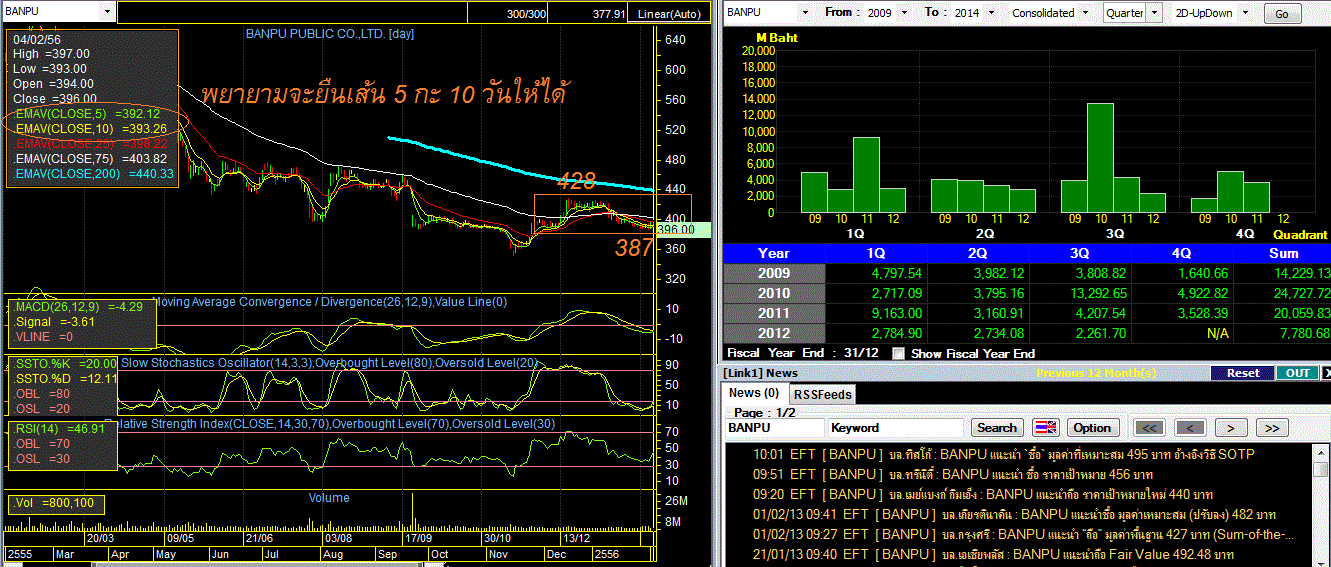Click the news list scroll-up arrow

[1323, 451]
